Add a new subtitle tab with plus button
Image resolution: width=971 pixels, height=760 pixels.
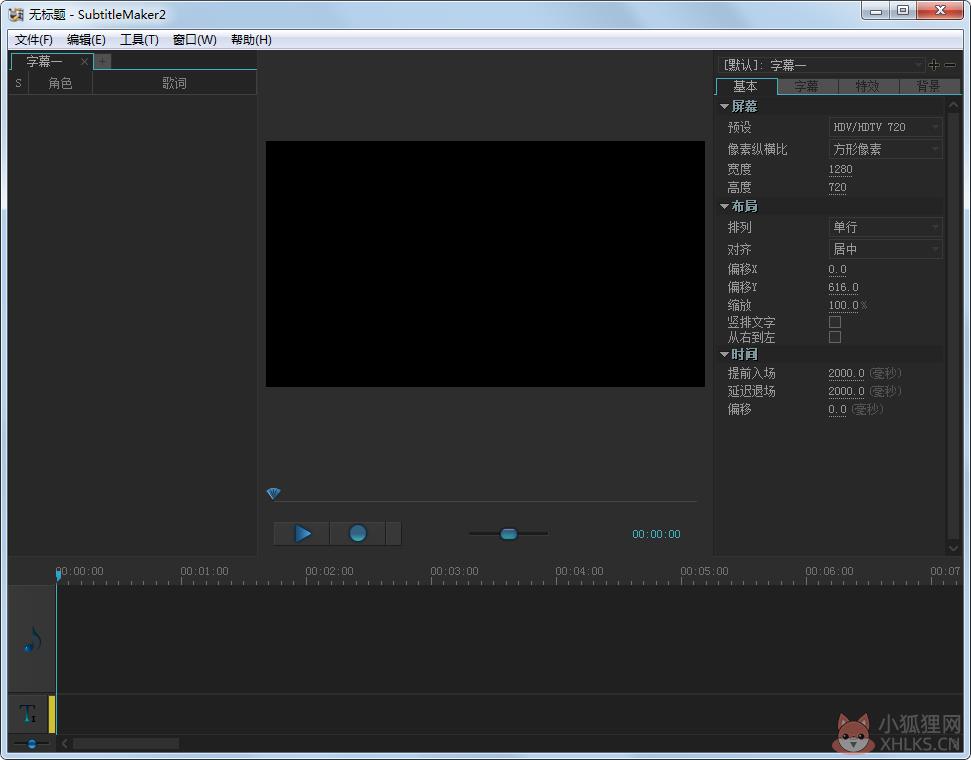tap(103, 61)
